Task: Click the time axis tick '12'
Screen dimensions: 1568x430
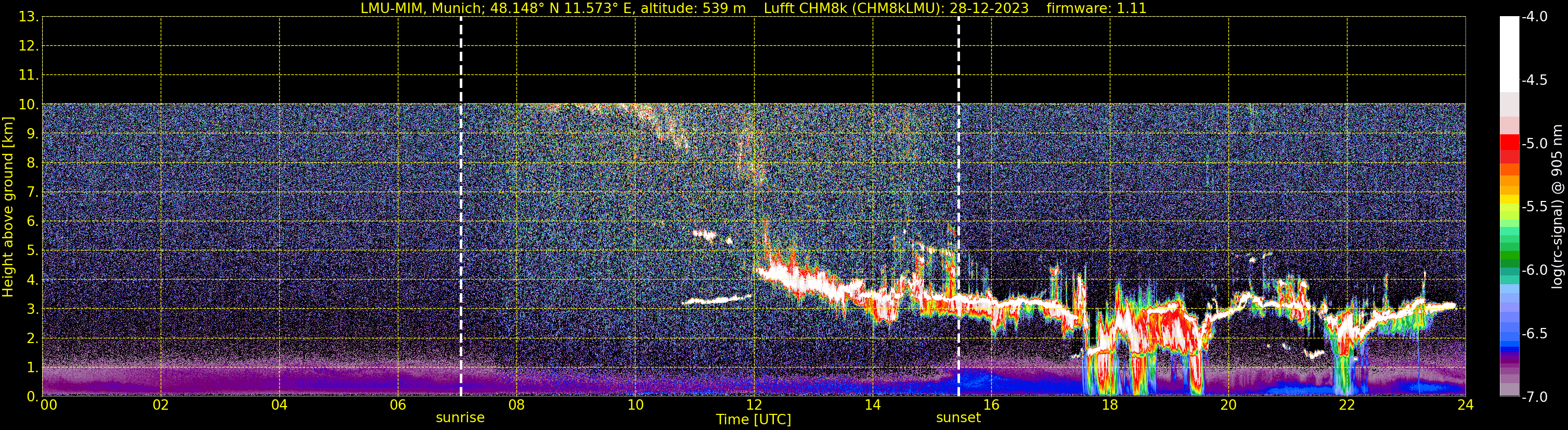Action: (754, 405)
